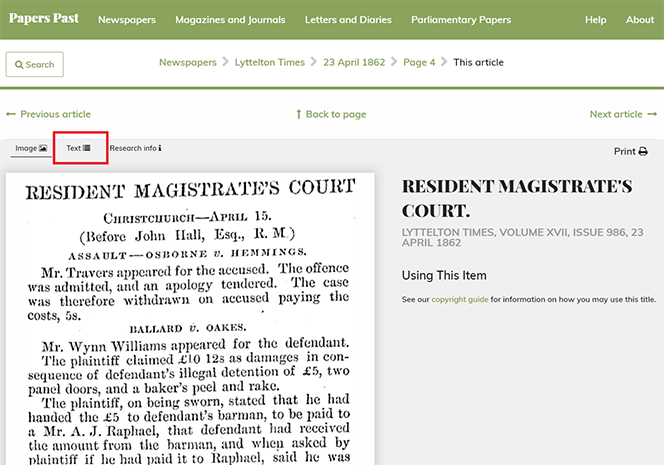Click the magnifier icon in Search button
Image resolution: width=664 pixels, height=465 pixels.
coord(19,65)
